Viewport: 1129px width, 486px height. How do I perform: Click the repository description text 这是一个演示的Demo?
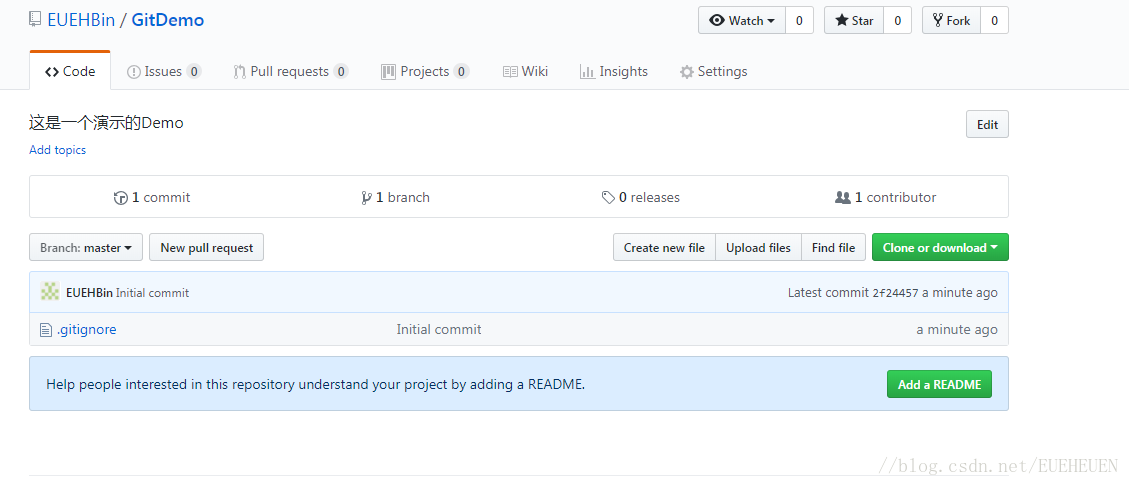coord(107,123)
